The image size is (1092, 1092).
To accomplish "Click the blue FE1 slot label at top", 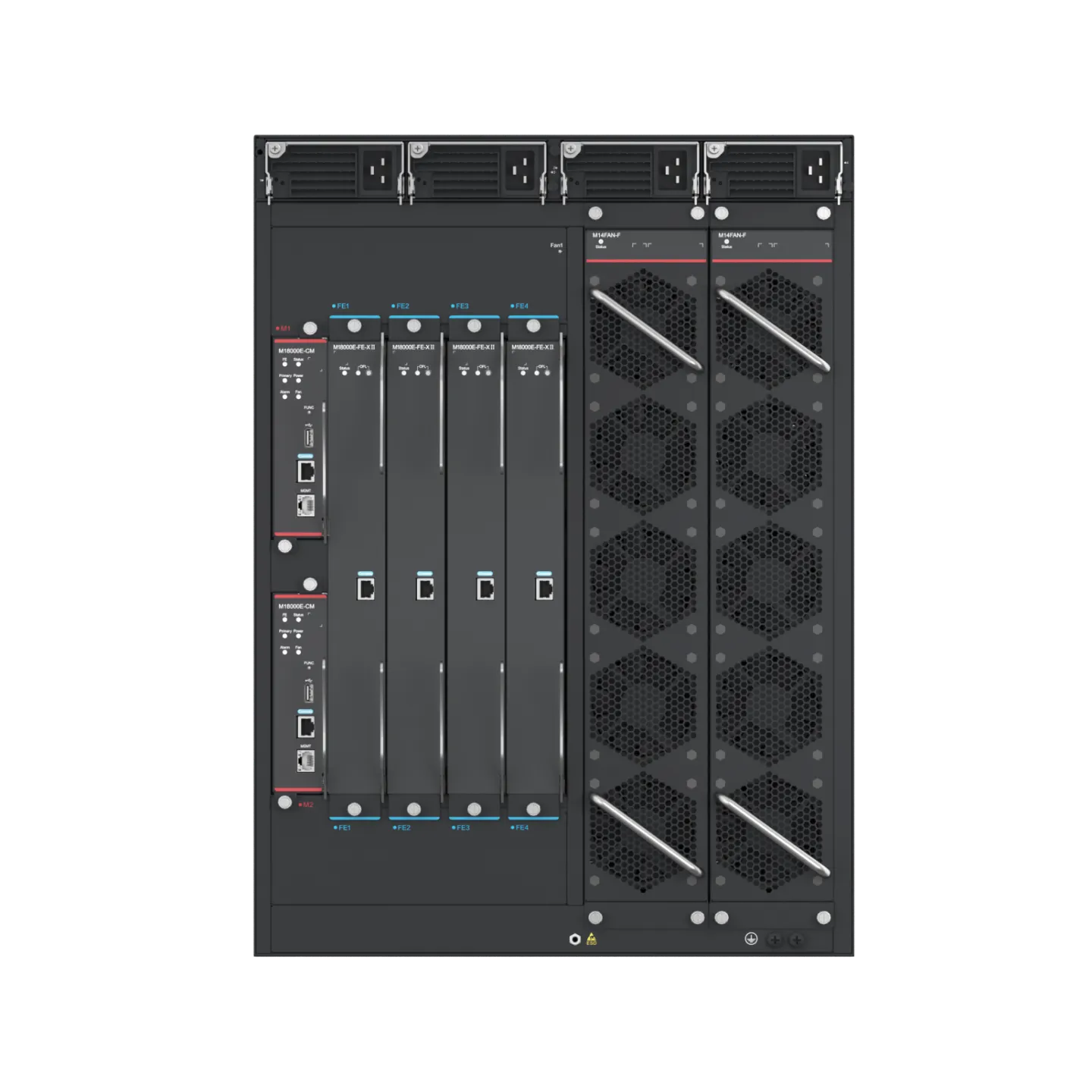I will (x=342, y=306).
